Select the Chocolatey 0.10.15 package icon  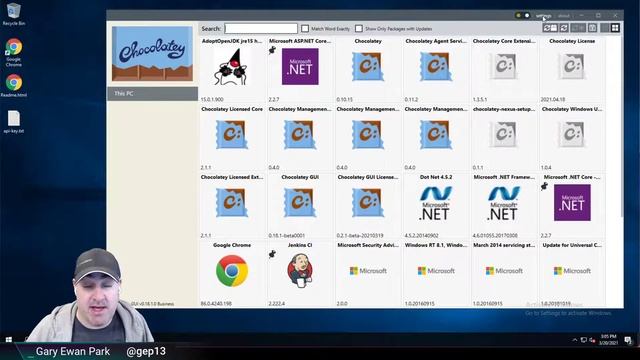point(368,66)
